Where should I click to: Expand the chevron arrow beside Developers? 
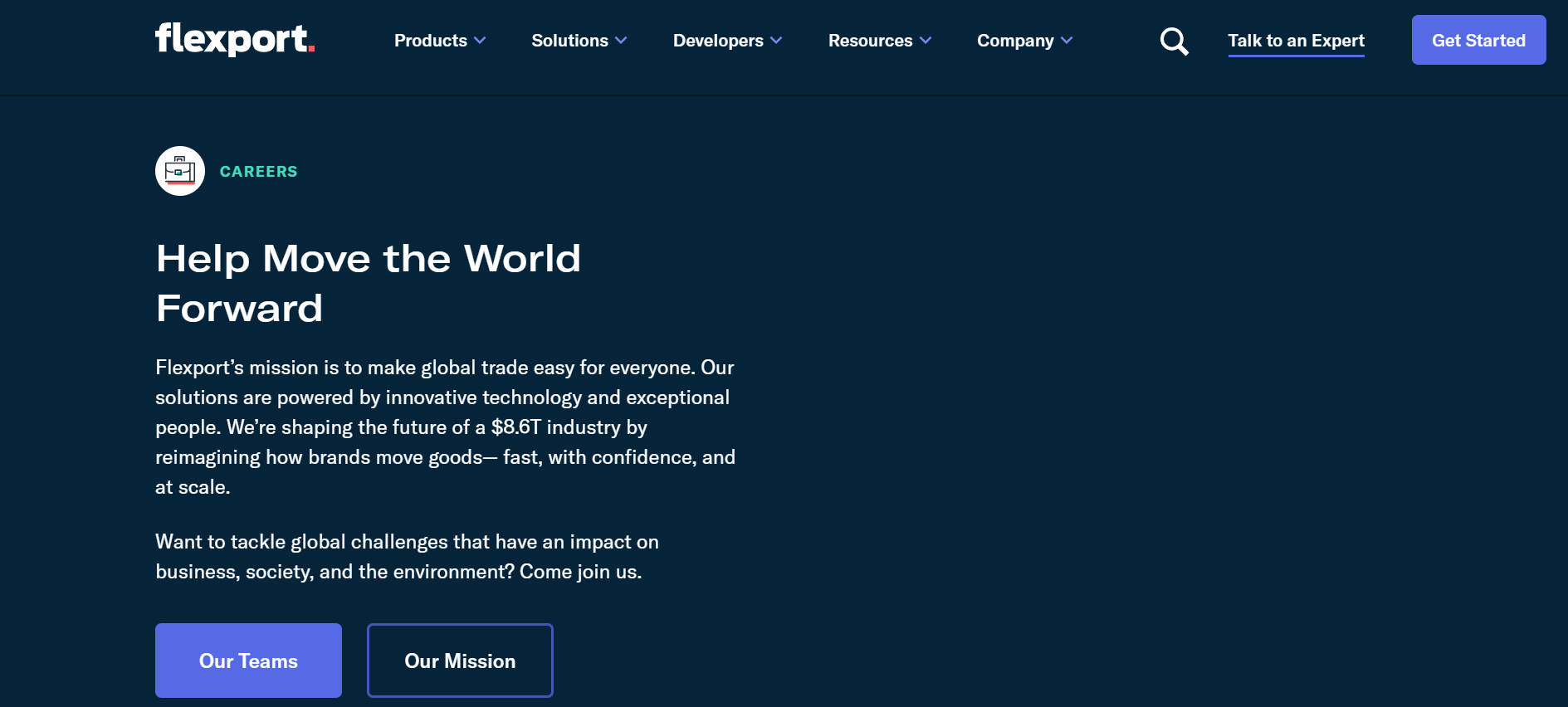point(776,41)
